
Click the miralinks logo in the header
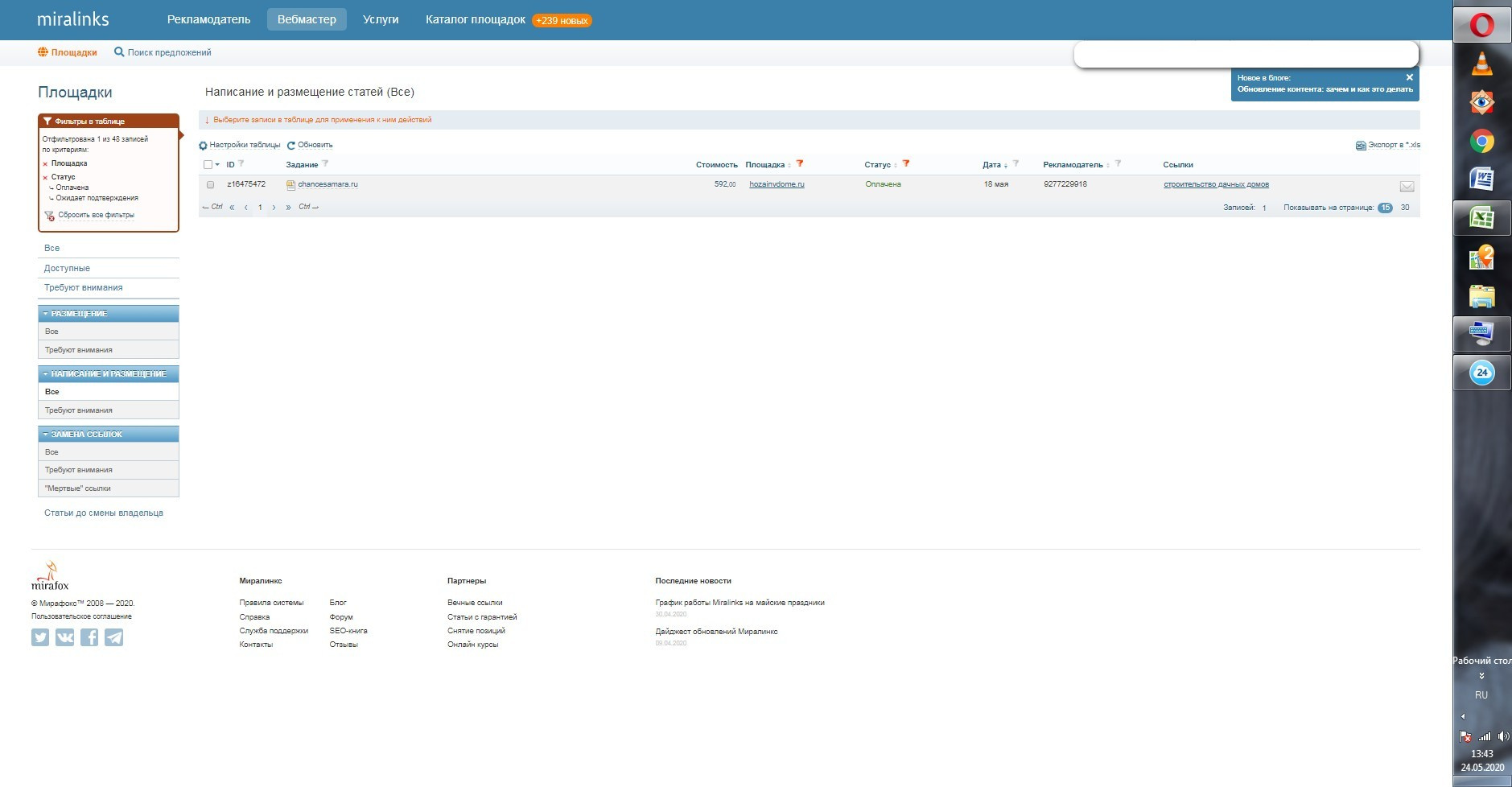(x=73, y=19)
